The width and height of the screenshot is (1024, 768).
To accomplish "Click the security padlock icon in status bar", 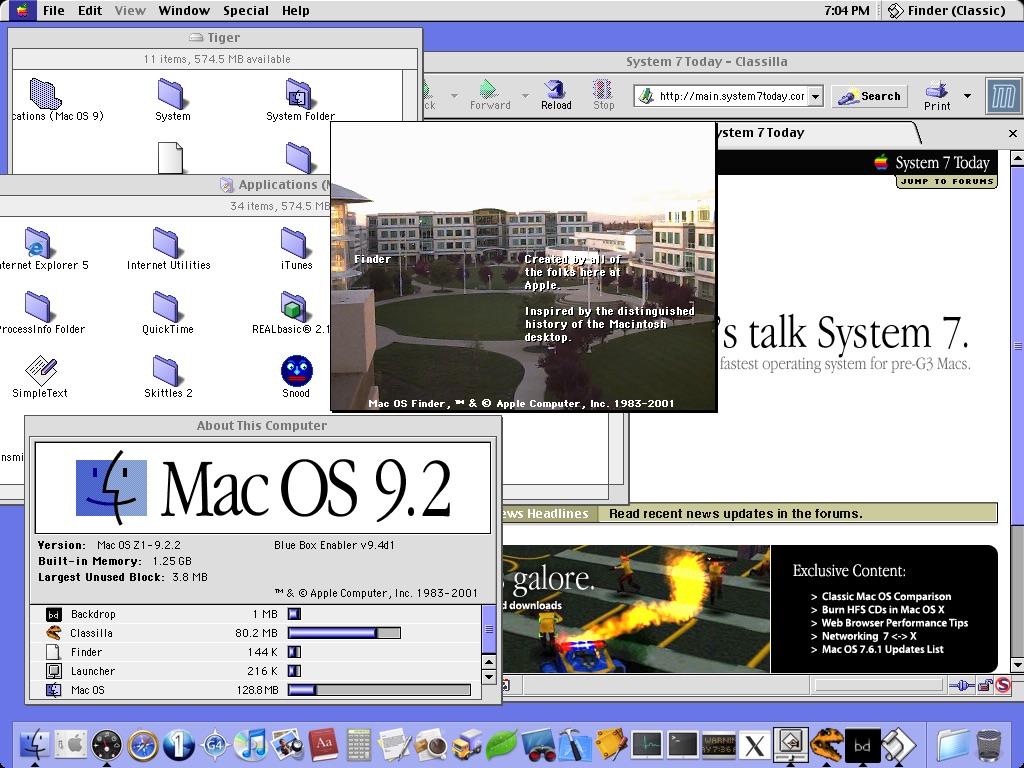I will pyautogui.click(x=985, y=685).
